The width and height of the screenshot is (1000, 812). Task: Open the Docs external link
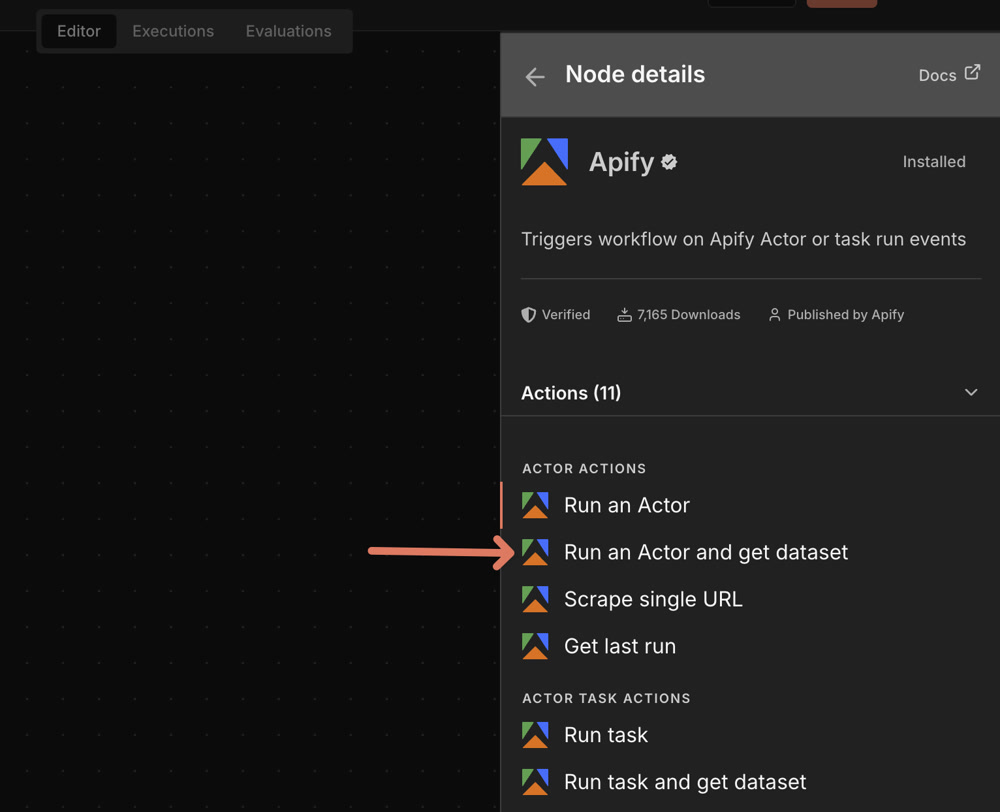click(949, 75)
